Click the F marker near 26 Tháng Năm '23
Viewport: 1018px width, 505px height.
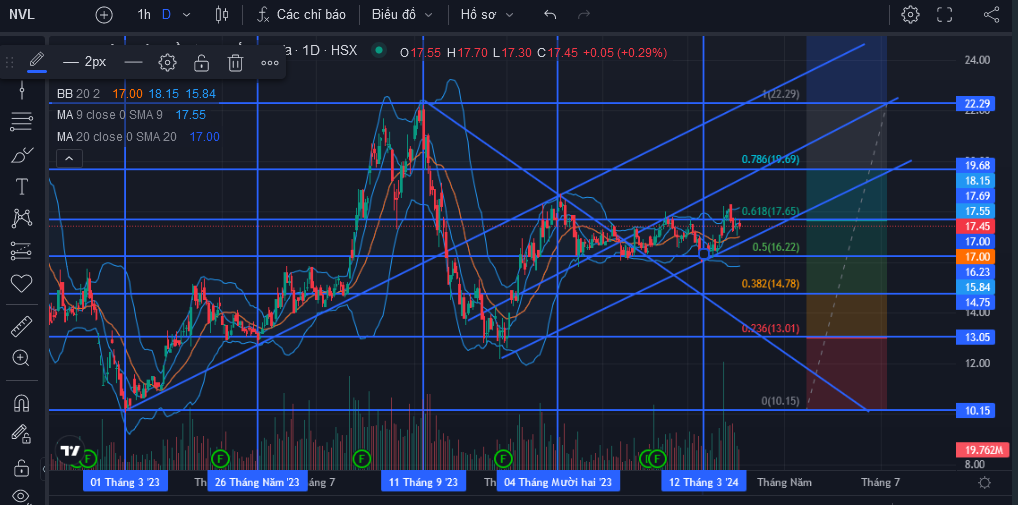pyautogui.click(x=220, y=459)
